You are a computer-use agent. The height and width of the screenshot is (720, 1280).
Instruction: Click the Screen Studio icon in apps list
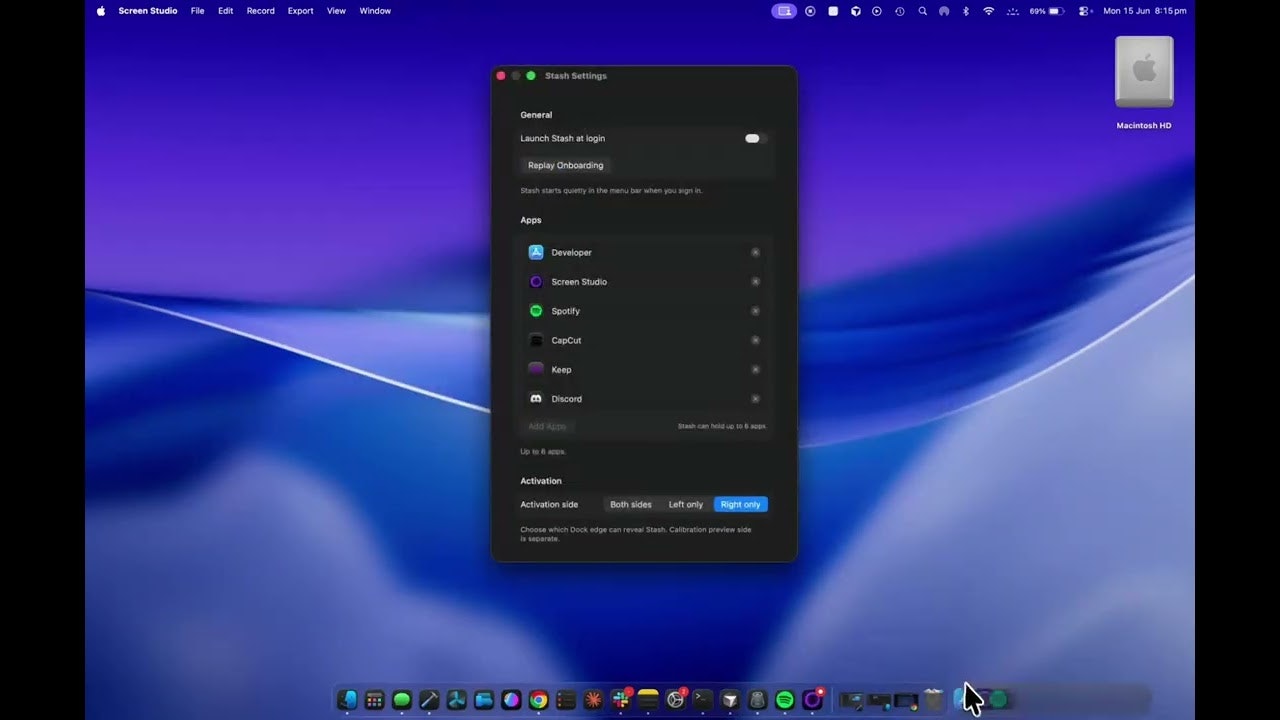(536, 282)
